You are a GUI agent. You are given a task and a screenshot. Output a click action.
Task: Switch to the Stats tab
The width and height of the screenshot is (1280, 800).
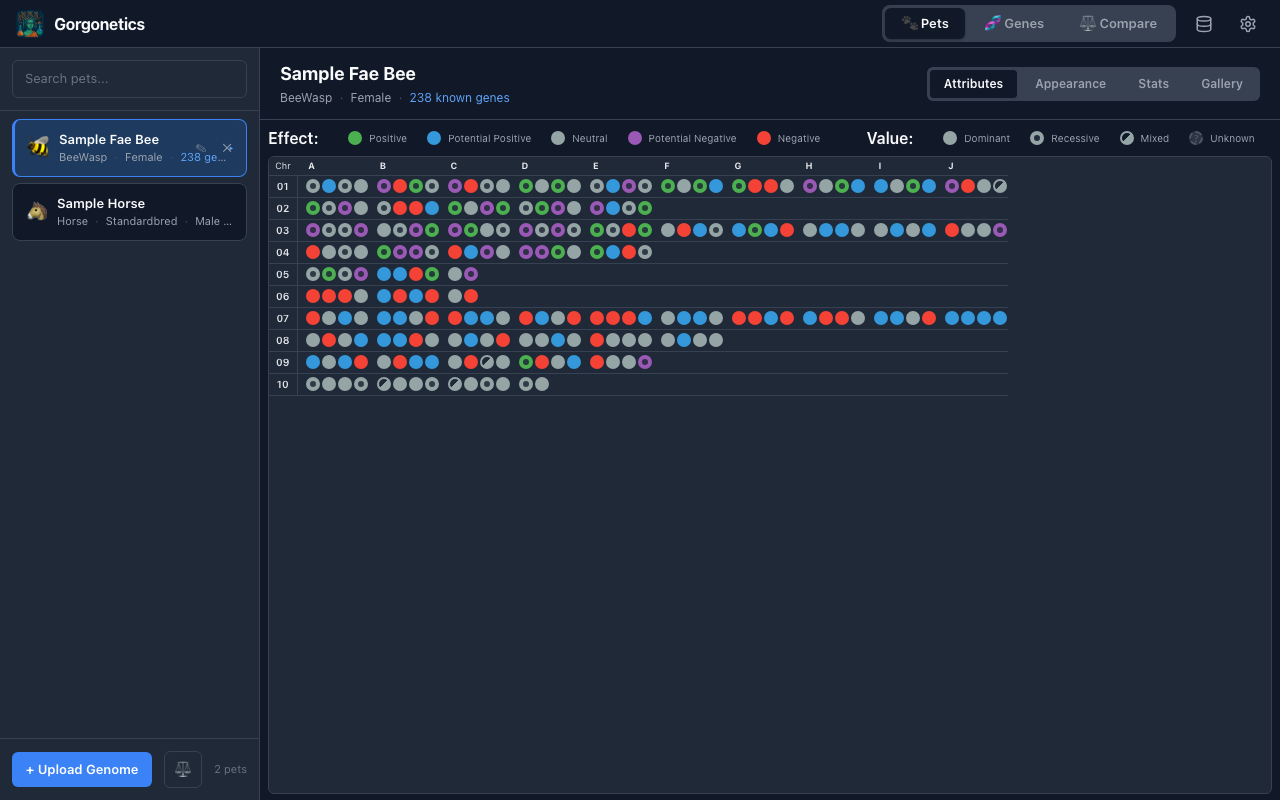point(1153,84)
